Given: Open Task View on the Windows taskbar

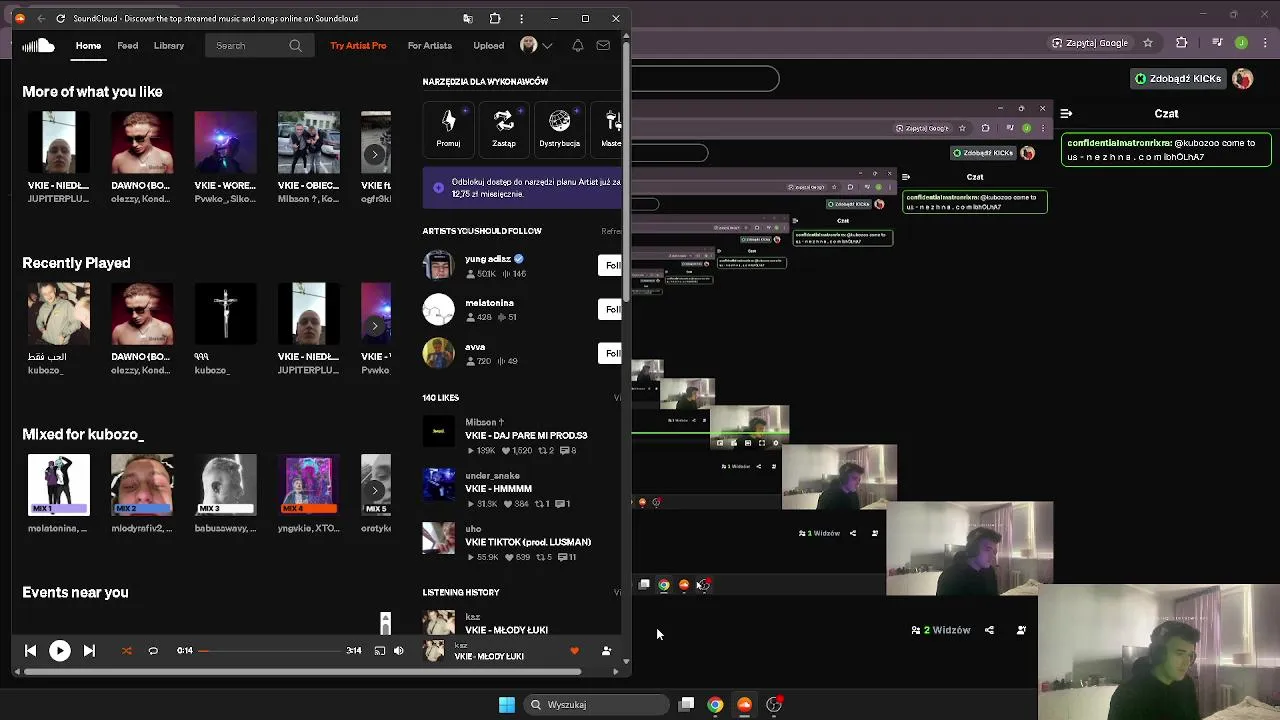Looking at the screenshot, I should (686, 705).
